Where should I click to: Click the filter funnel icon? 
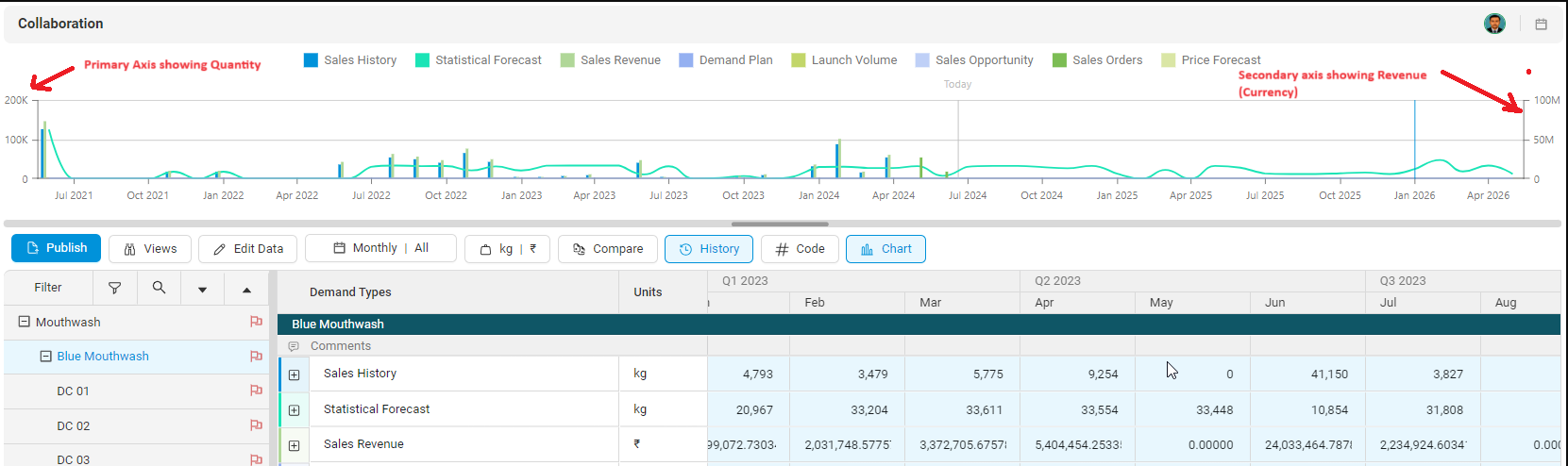[x=115, y=288]
